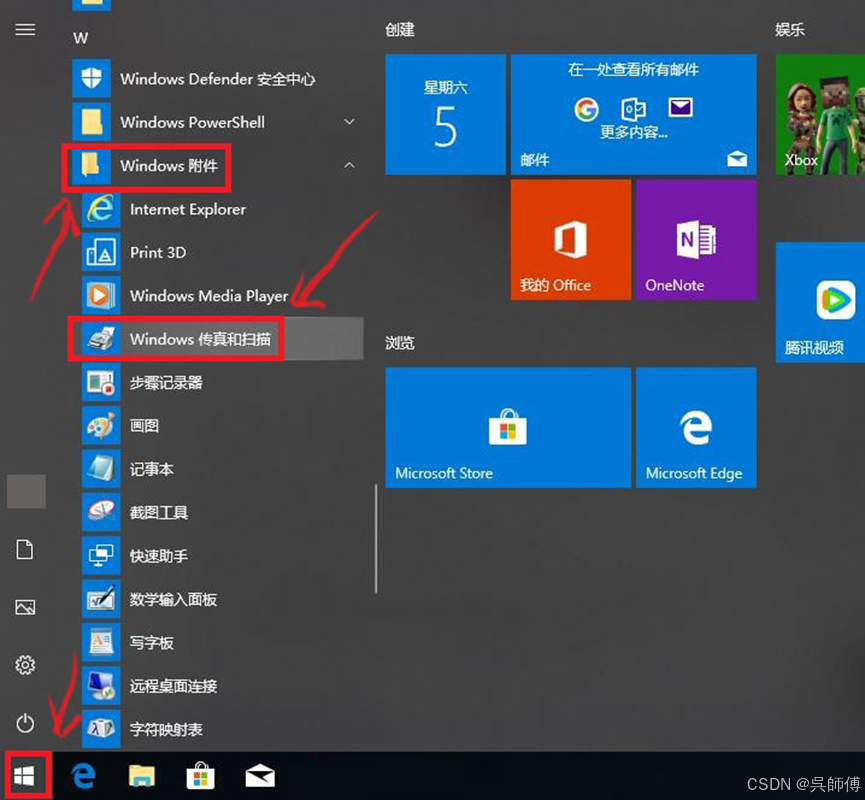Click the 创建 tile group header

400,30
